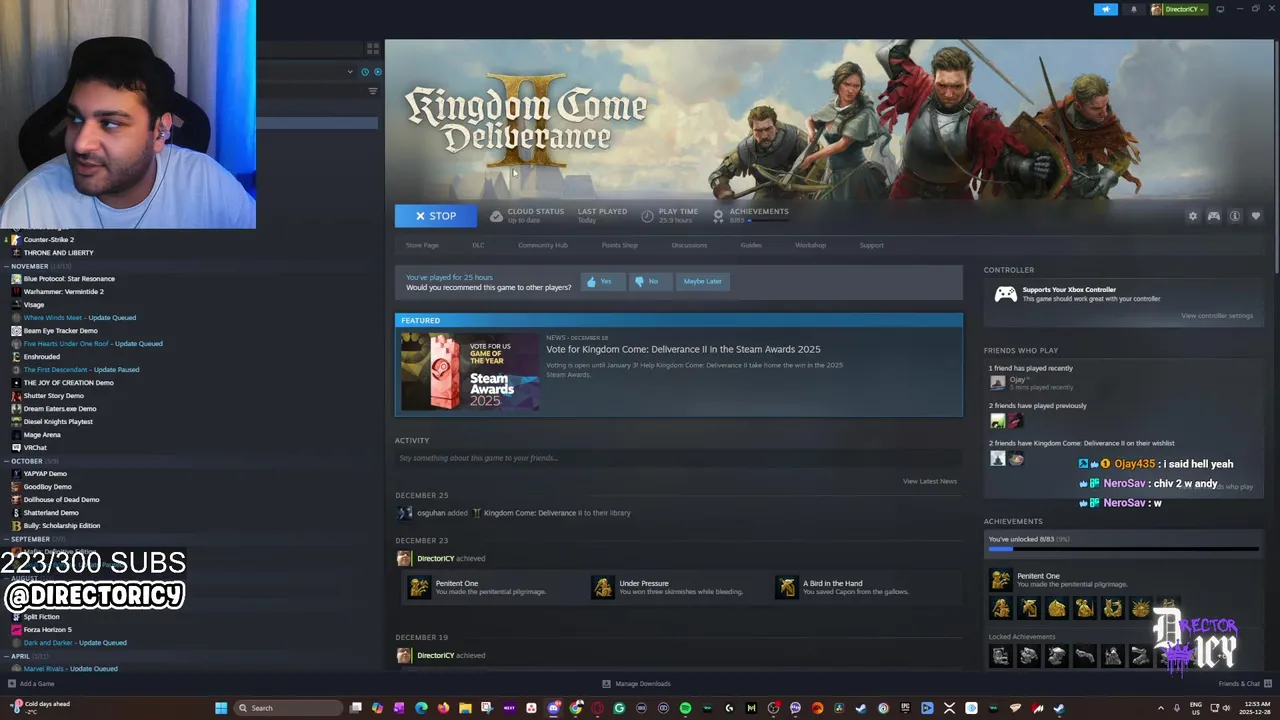Open game info circle icon
This screenshot has height=720, width=1280.
coord(1235,216)
